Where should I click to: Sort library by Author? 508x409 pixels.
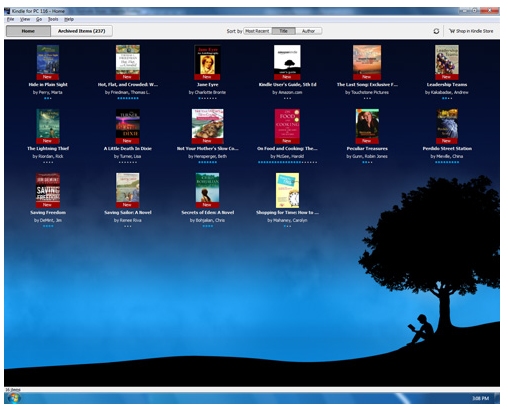[308, 31]
